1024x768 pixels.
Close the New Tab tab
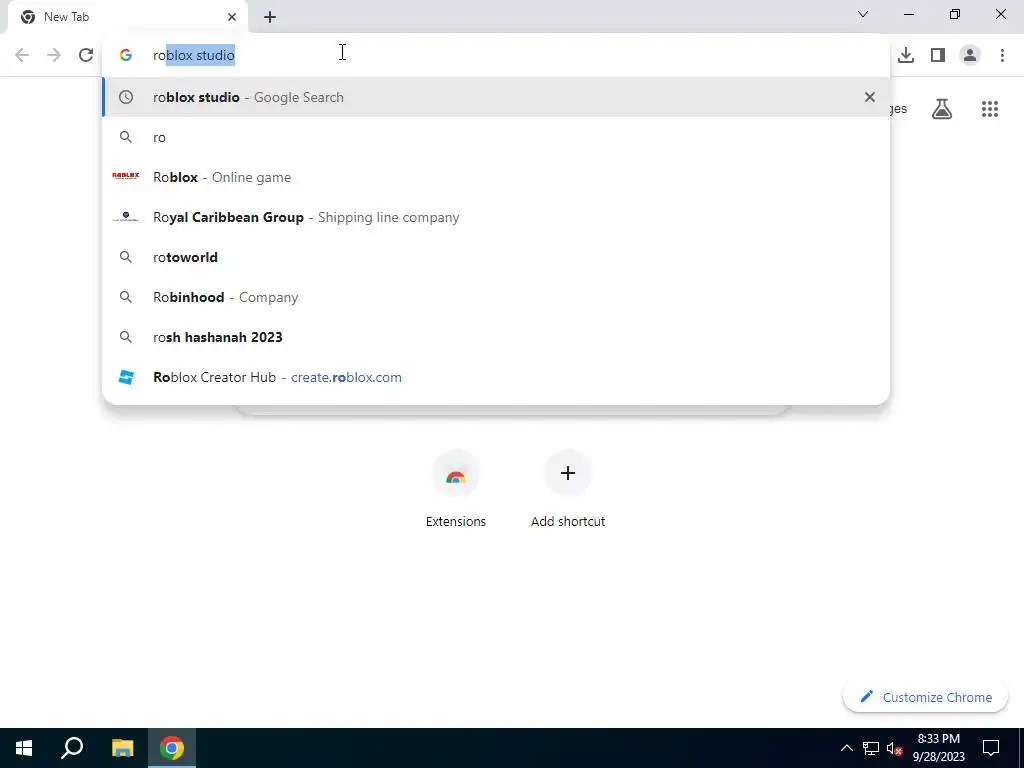(x=232, y=17)
